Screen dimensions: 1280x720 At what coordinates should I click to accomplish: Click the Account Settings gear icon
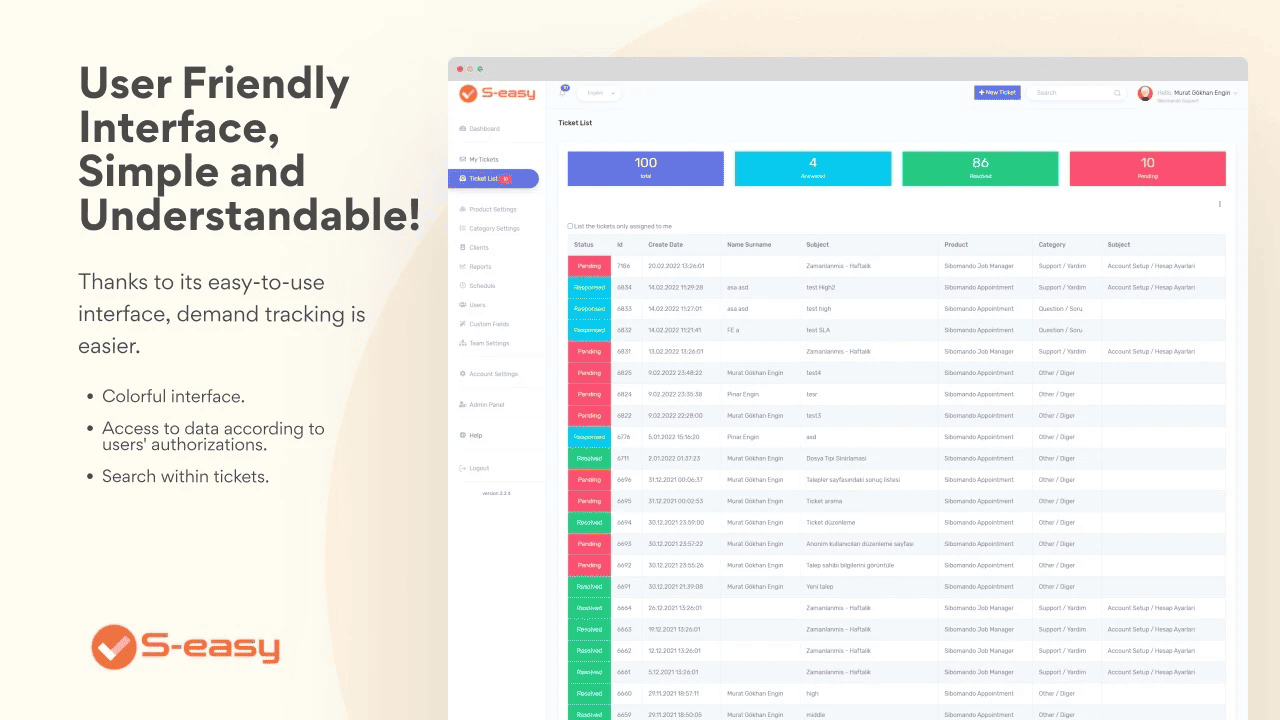pyautogui.click(x=462, y=374)
